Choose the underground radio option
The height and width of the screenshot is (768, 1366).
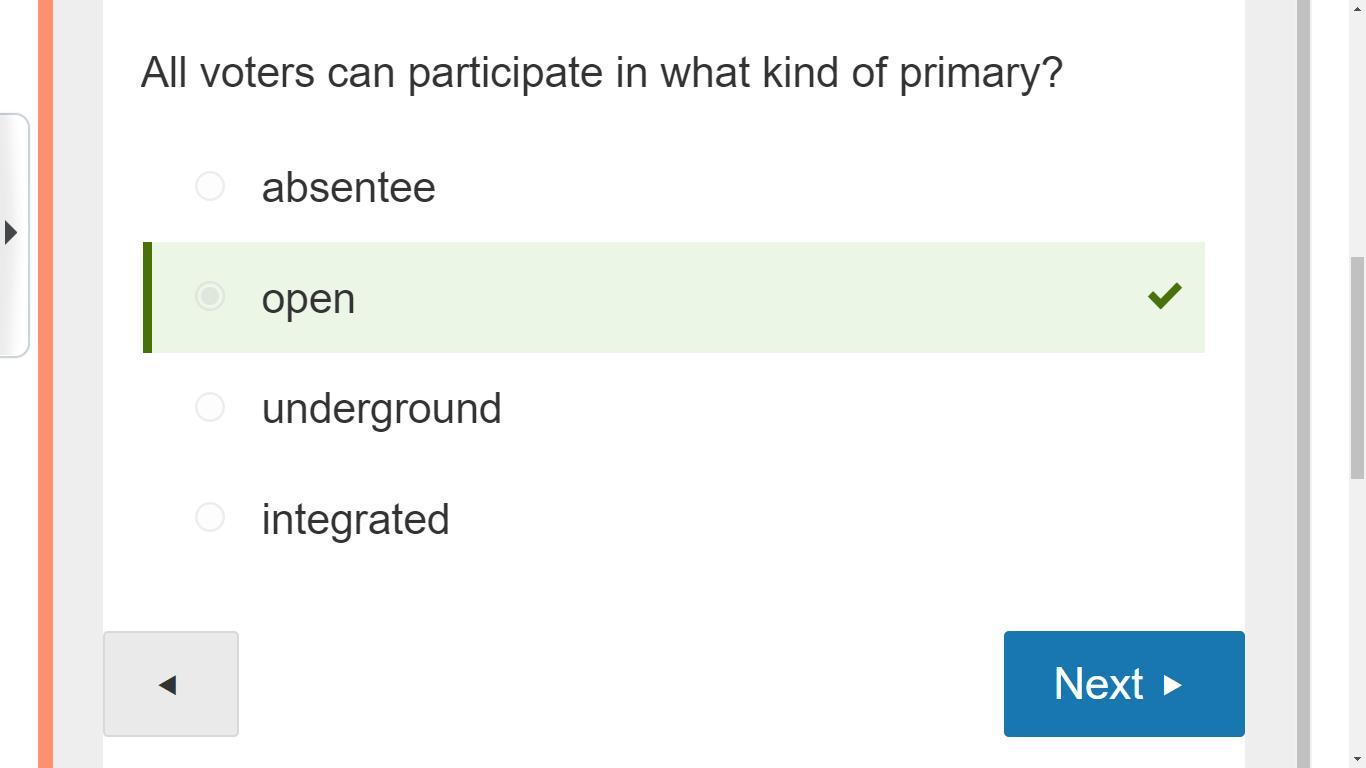(210, 407)
